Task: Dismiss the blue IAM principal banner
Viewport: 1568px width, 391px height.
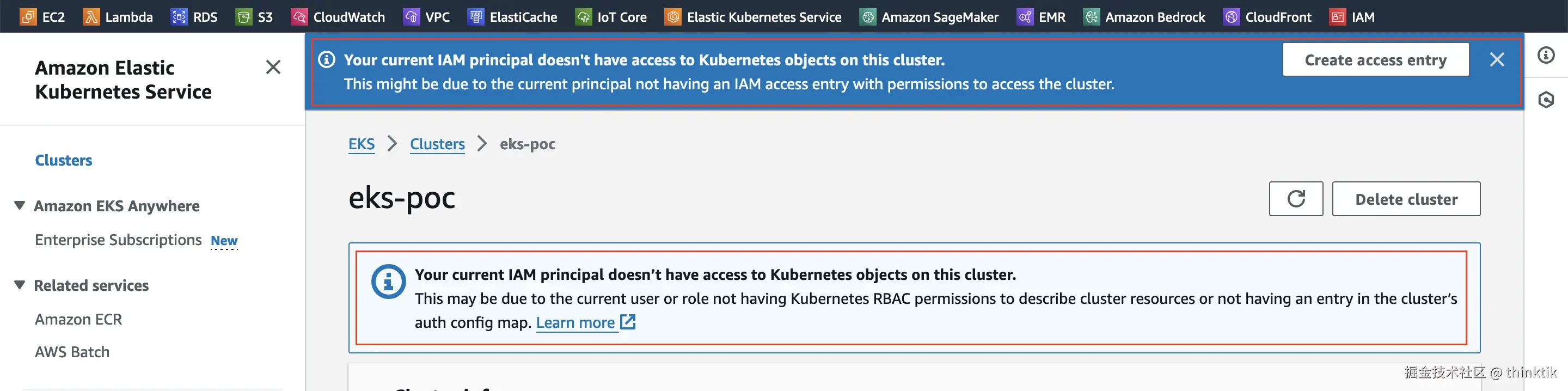Action: pos(1497,60)
